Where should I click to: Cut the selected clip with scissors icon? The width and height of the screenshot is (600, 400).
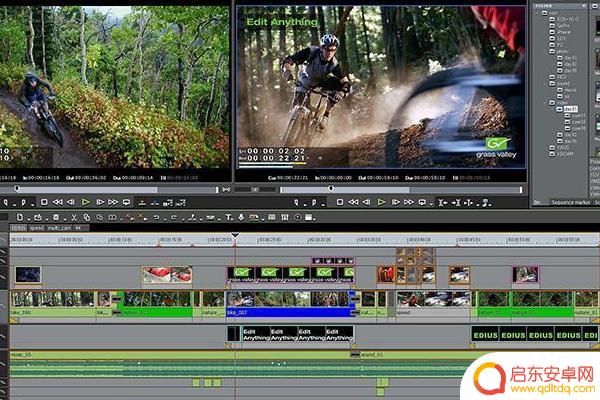click(74, 218)
